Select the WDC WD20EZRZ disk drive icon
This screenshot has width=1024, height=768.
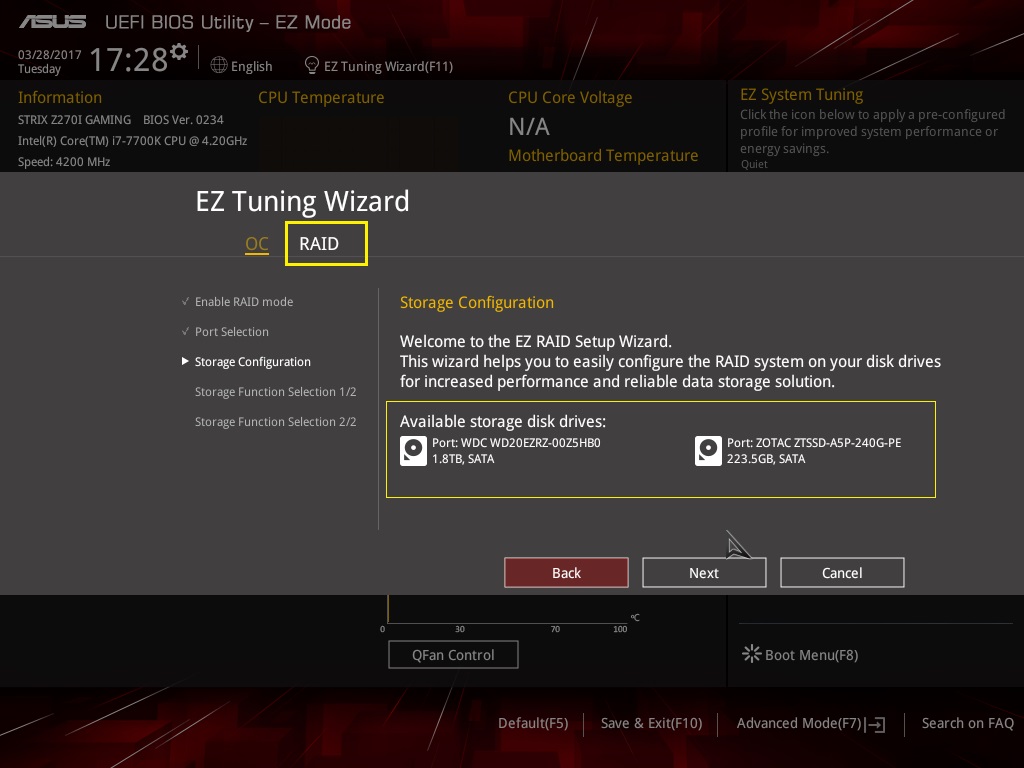413,451
